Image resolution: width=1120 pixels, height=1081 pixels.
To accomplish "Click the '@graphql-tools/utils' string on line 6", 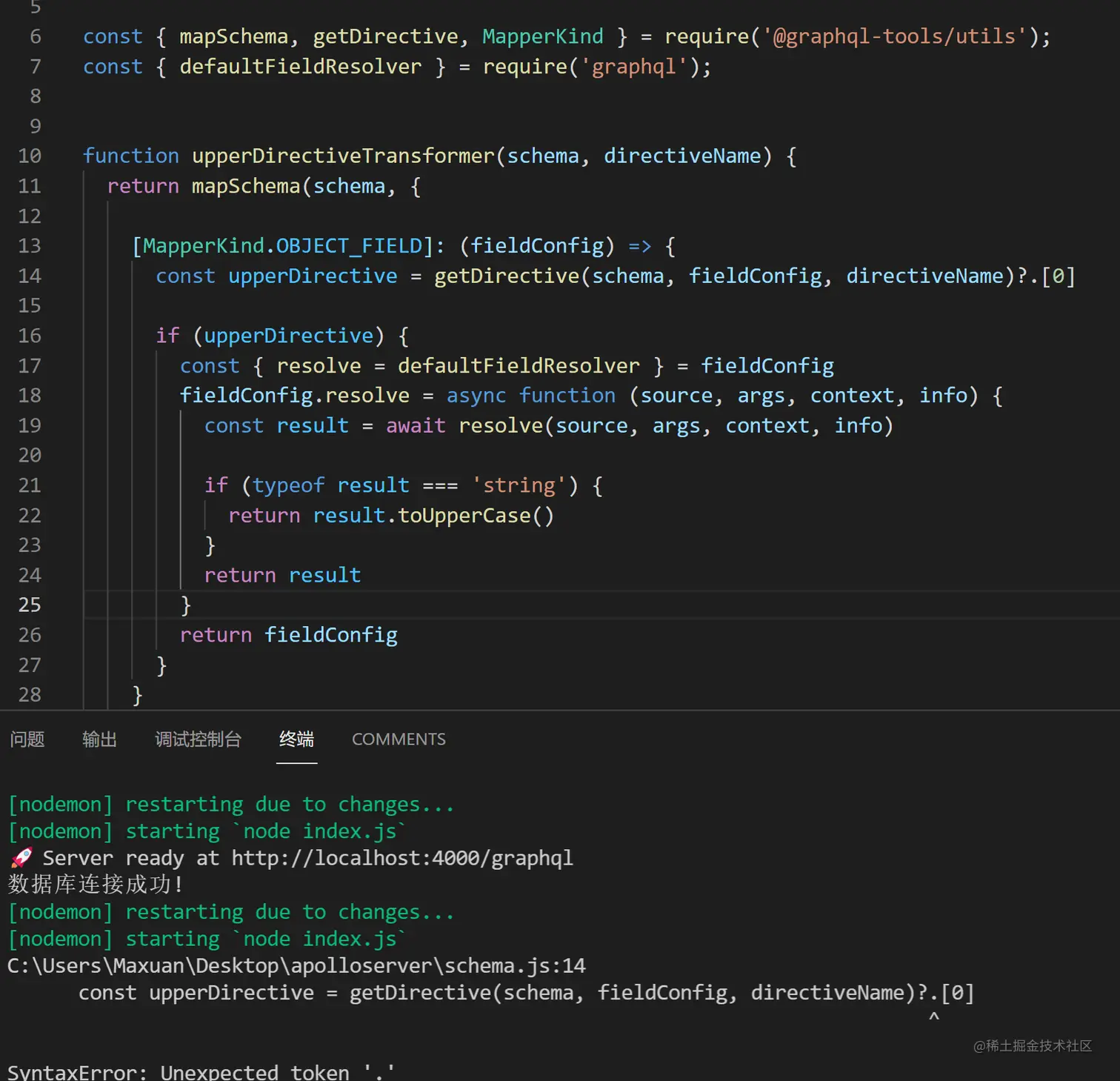I will coord(895,36).
